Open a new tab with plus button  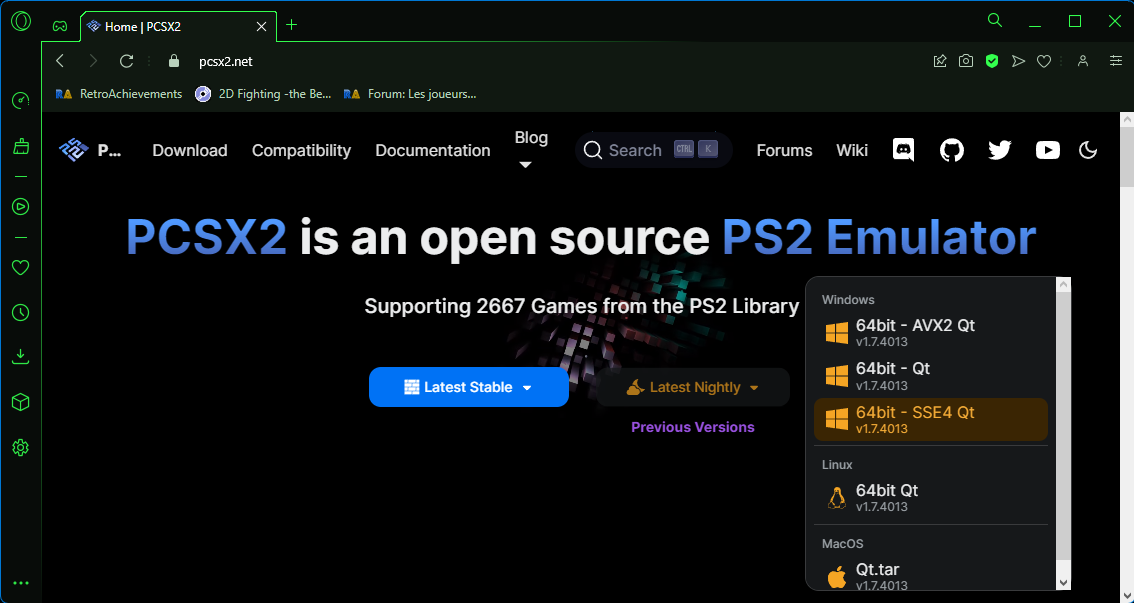291,25
